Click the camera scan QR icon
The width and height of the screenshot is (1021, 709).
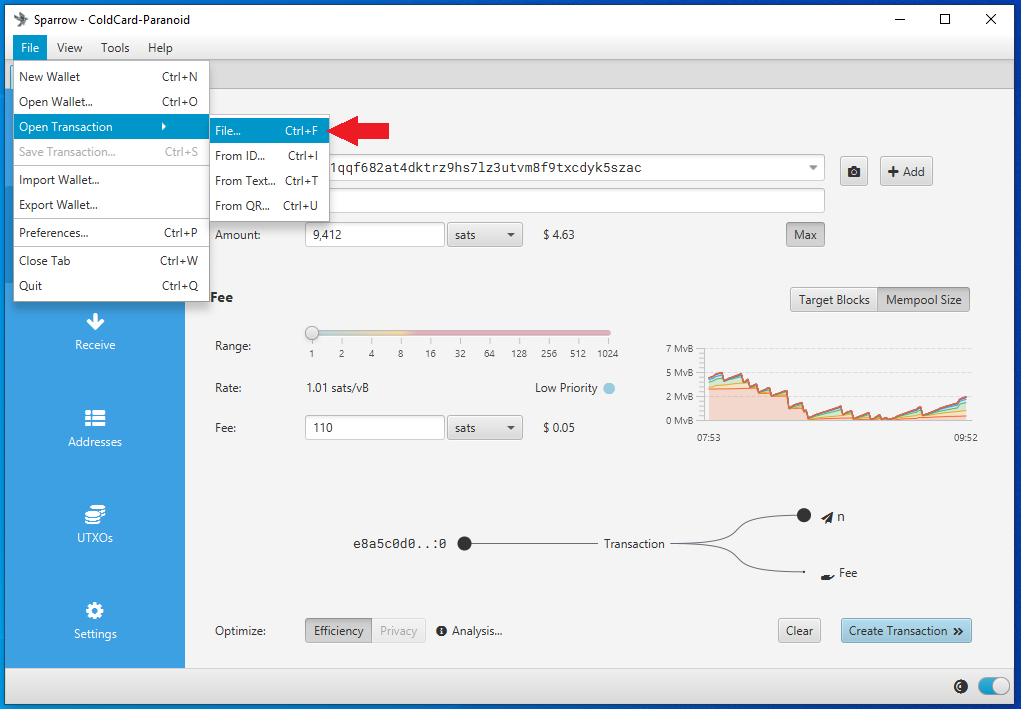[x=854, y=172]
